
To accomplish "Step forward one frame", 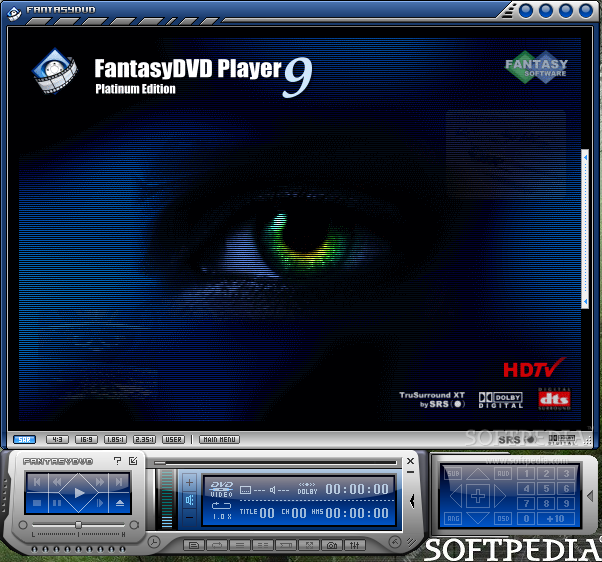I will pyautogui.click(x=100, y=503).
